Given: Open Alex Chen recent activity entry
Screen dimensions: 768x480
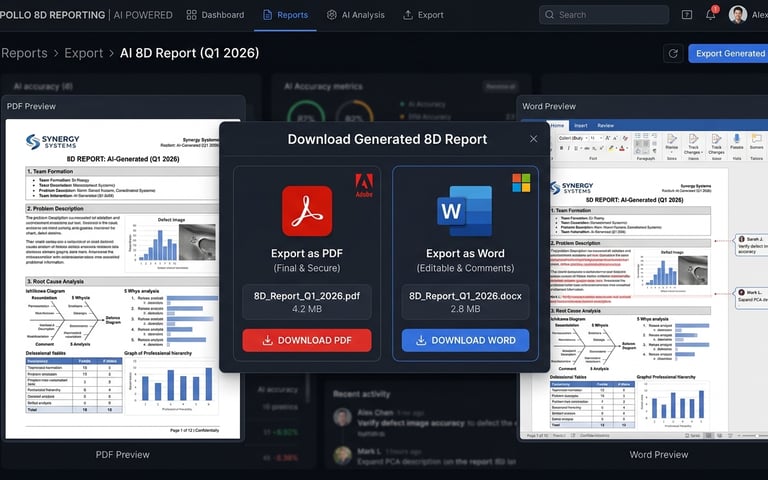Looking at the screenshot, I should tap(424, 422).
